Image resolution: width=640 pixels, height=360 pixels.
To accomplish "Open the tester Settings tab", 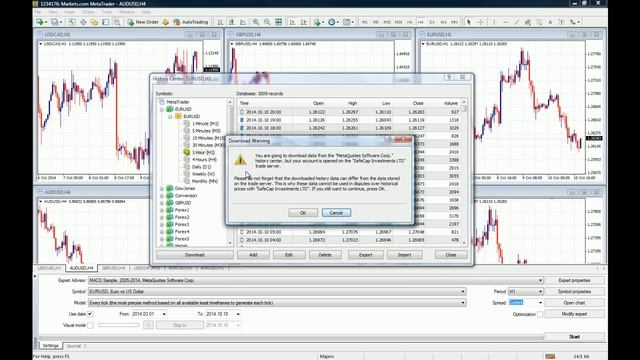I will 51,346.
